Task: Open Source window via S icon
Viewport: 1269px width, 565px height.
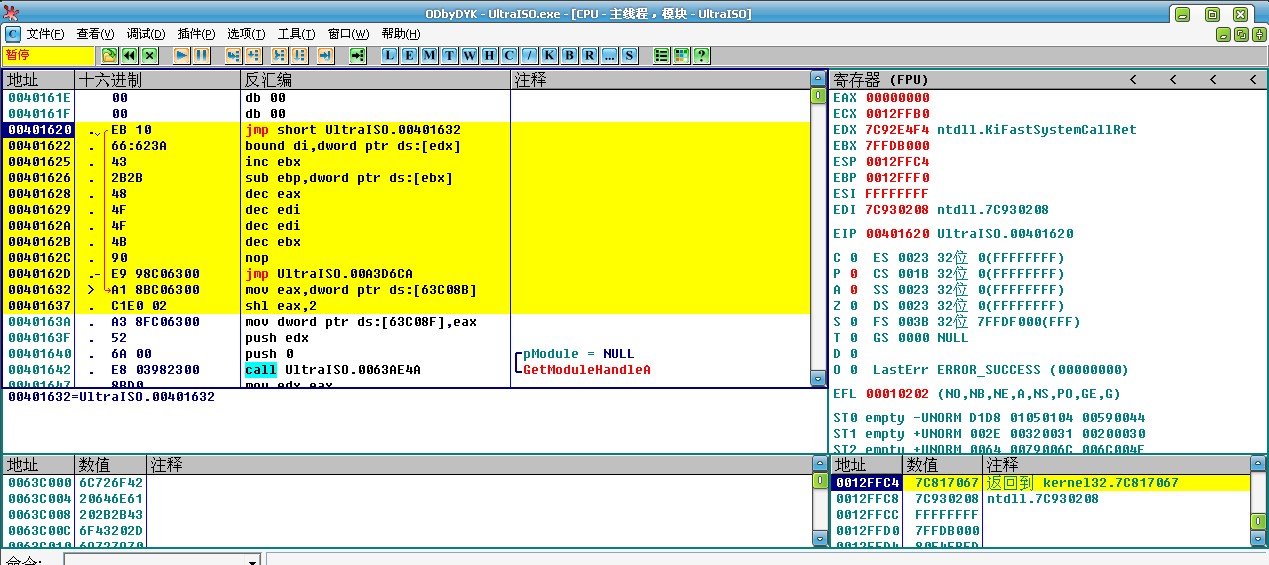Action: 629,55
